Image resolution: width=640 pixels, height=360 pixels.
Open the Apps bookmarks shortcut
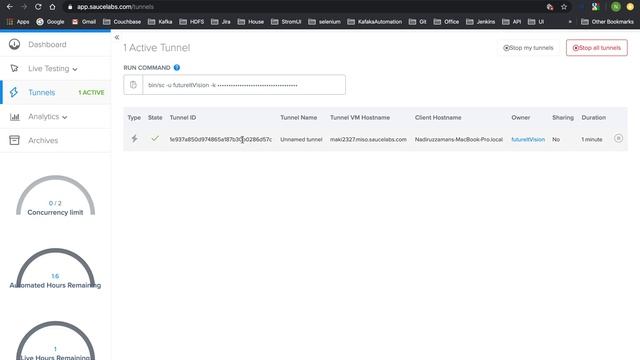point(18,22)
